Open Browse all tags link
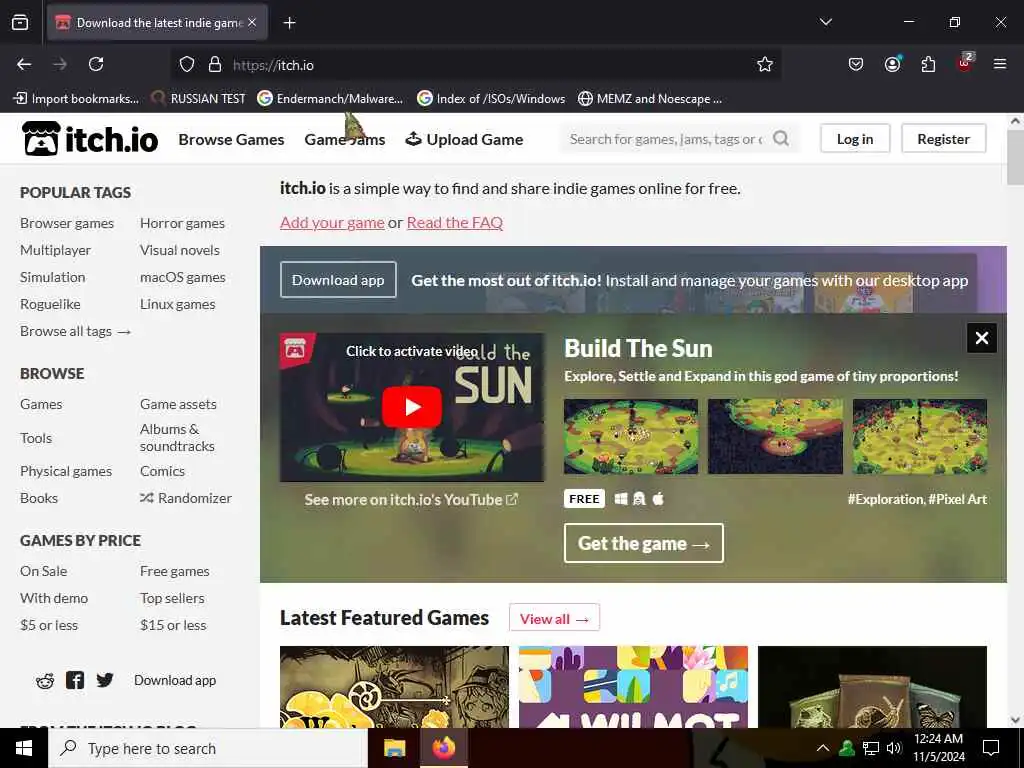The image size is (1024, 768). [76, 331]
